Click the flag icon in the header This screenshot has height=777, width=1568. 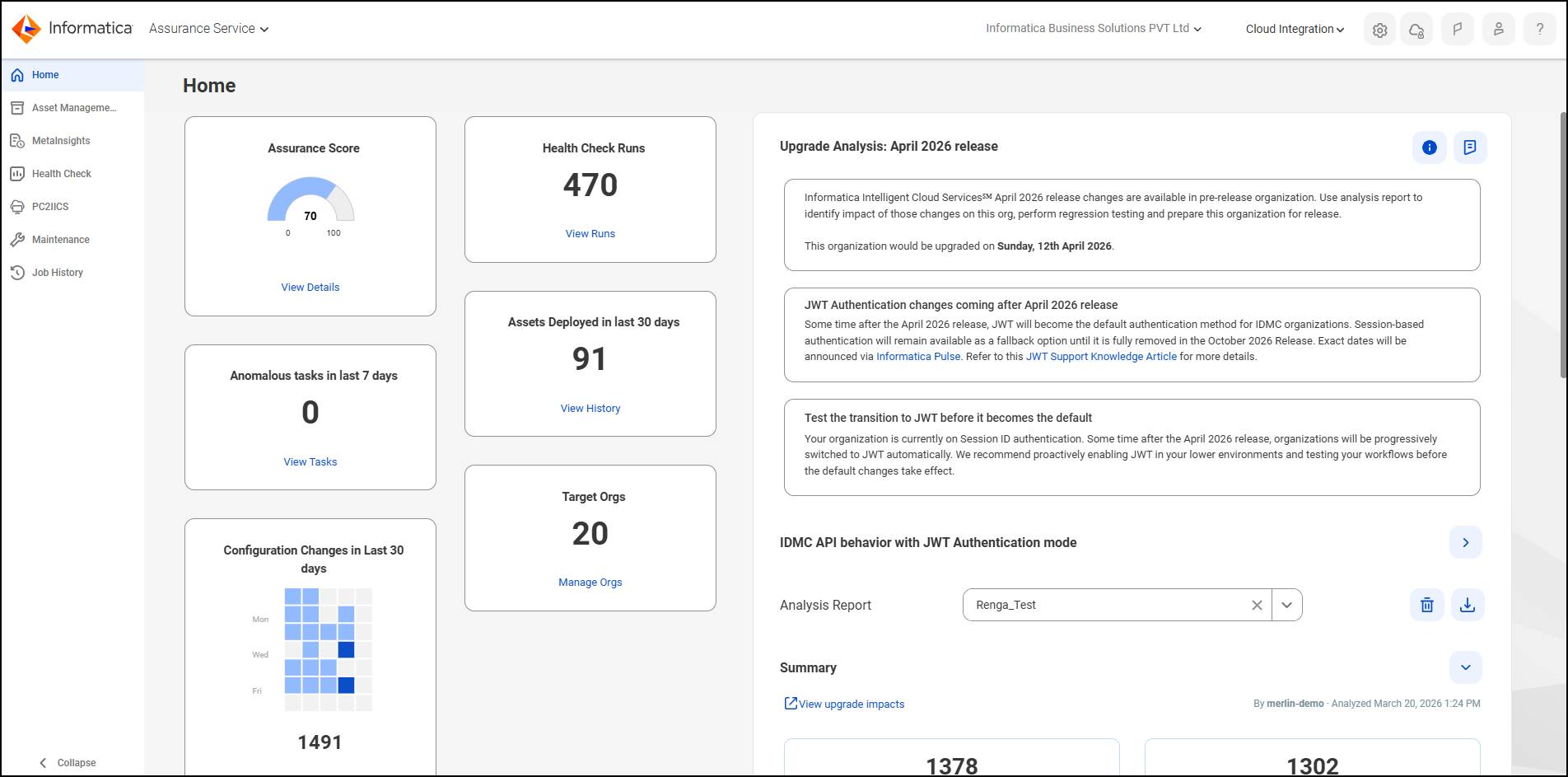1458,30
